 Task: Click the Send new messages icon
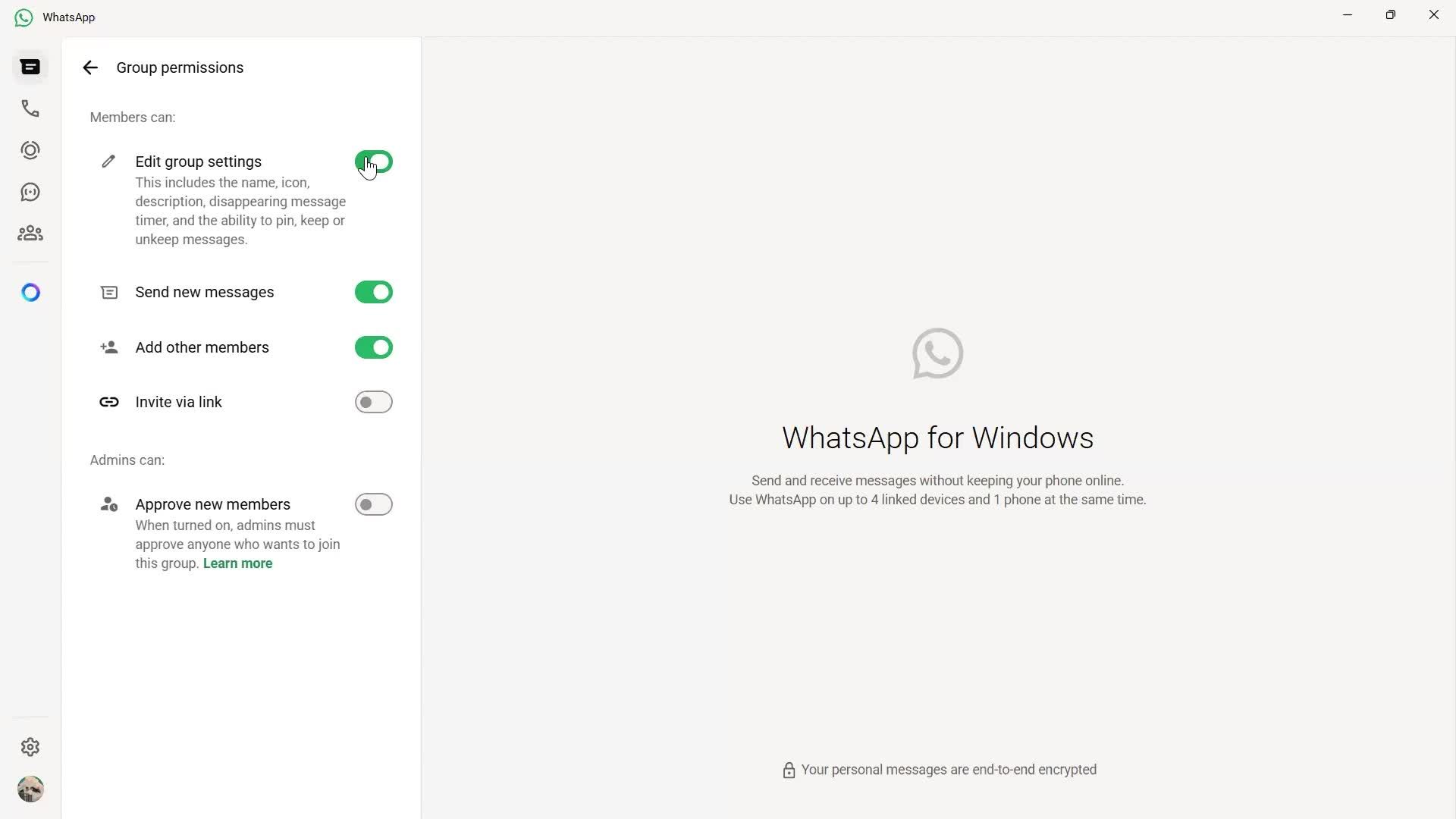click(108, 292)
